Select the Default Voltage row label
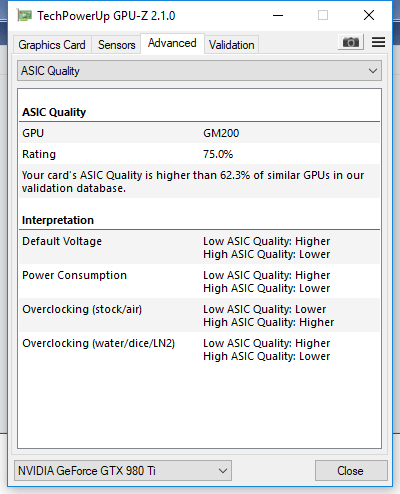Screen dimensions: 400x494 pyautogui.click(x=62, y=241)
